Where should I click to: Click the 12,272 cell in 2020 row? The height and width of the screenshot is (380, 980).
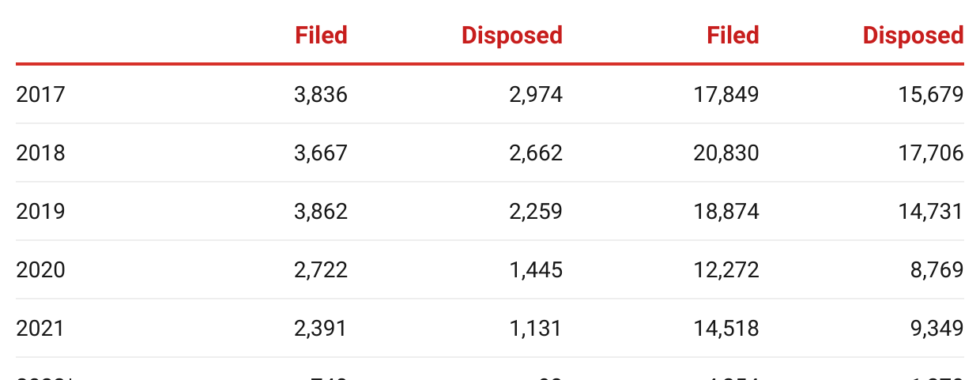(x=726, y=270)
